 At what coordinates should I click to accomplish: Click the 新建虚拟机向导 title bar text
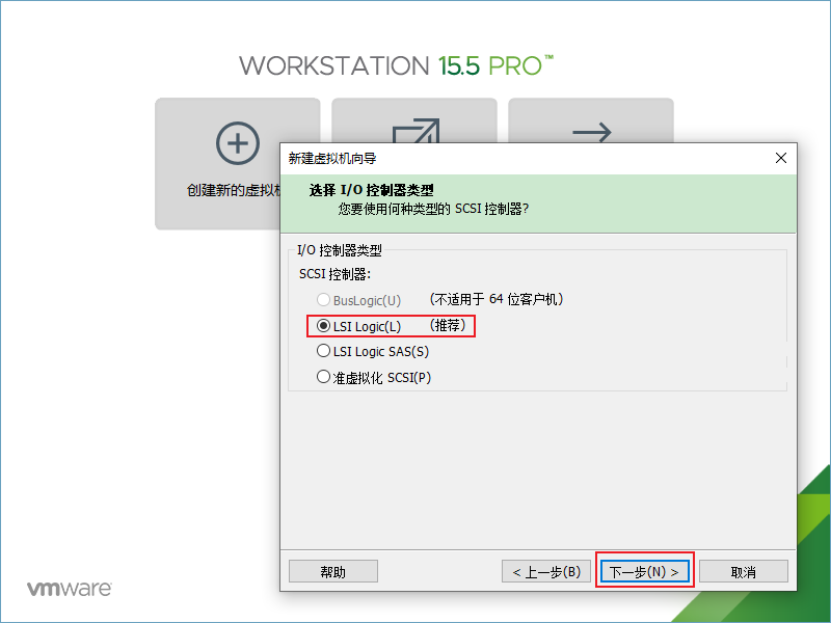[332, 158]
